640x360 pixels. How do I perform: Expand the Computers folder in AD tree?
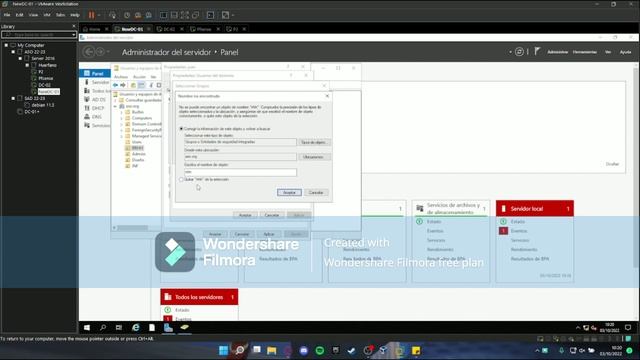pyautogui.click(x=121, y=118)
